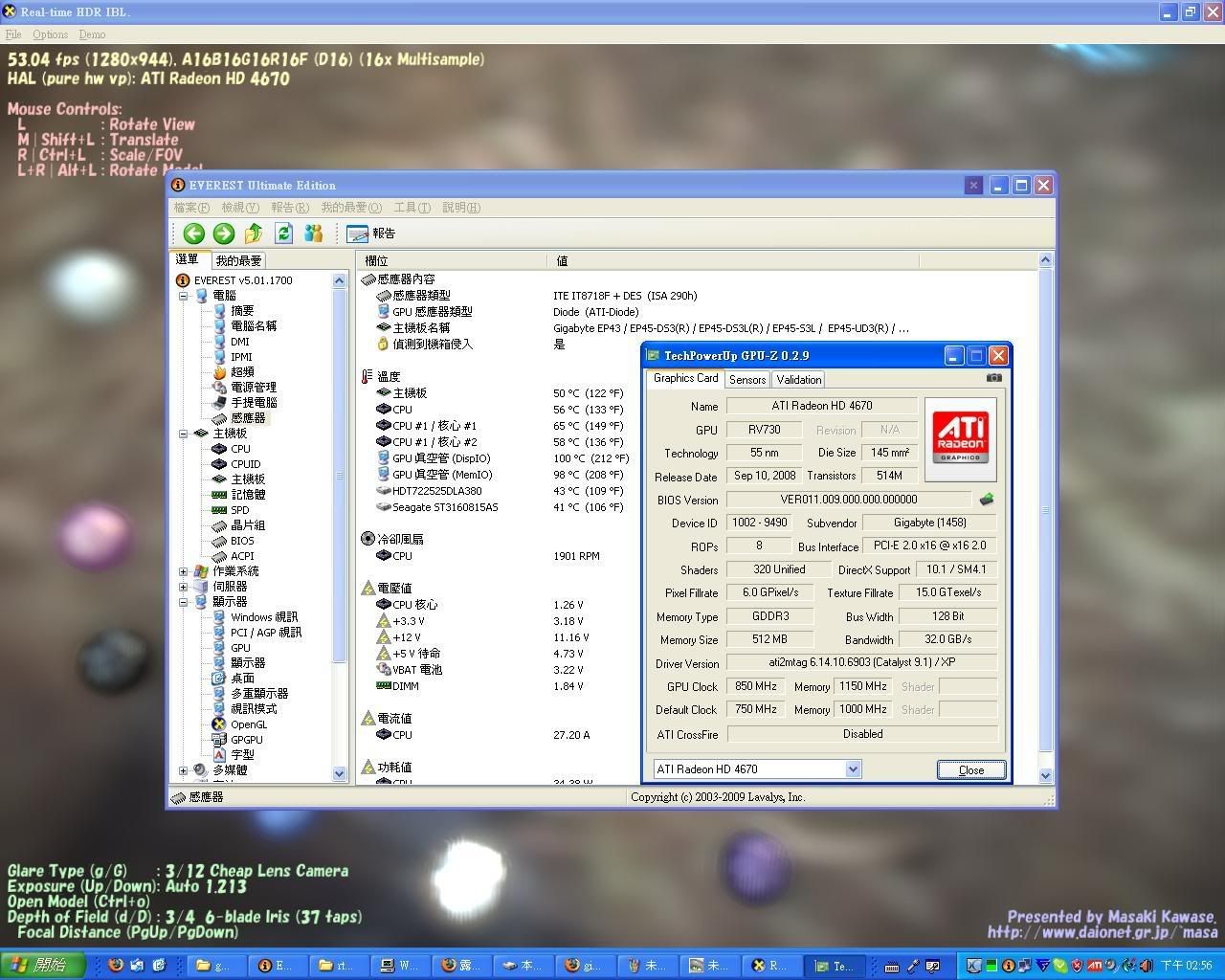Select the Windows 視訊 tree item

(264, 617)
